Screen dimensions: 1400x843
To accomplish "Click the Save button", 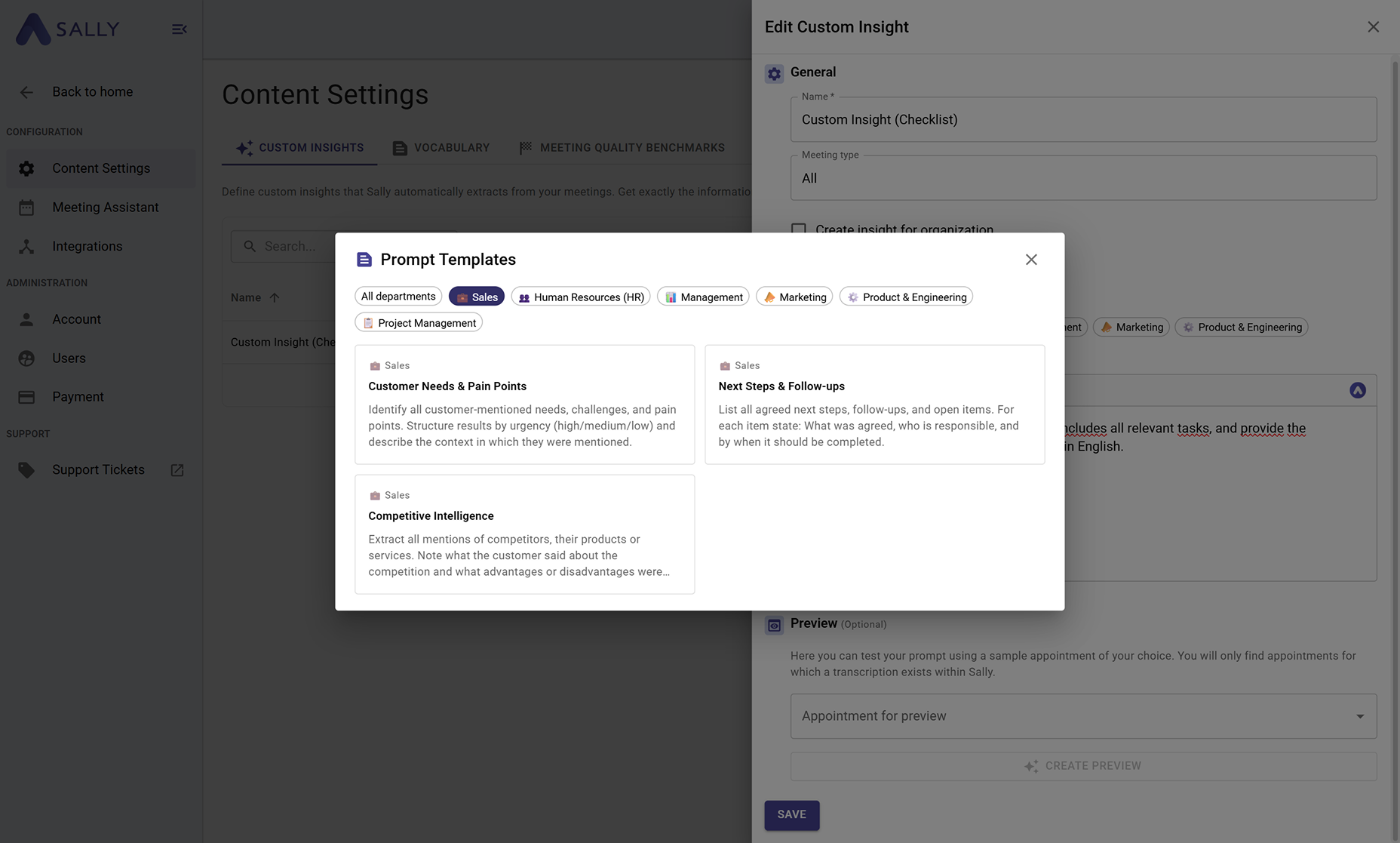I will tap(791, 815).
